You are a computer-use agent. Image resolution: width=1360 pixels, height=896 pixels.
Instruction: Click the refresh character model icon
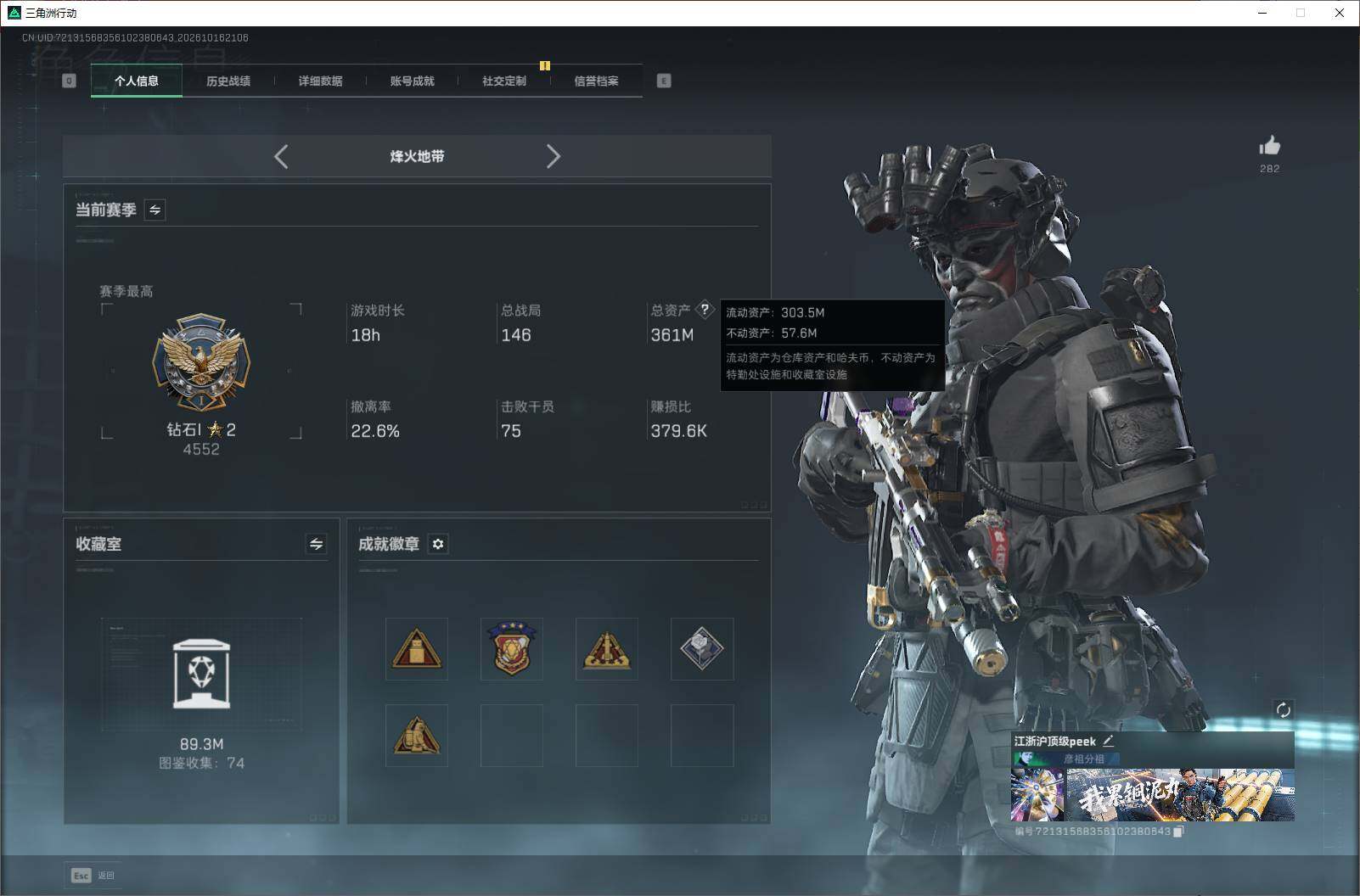pyautogui.click(x=1283, y=709)
